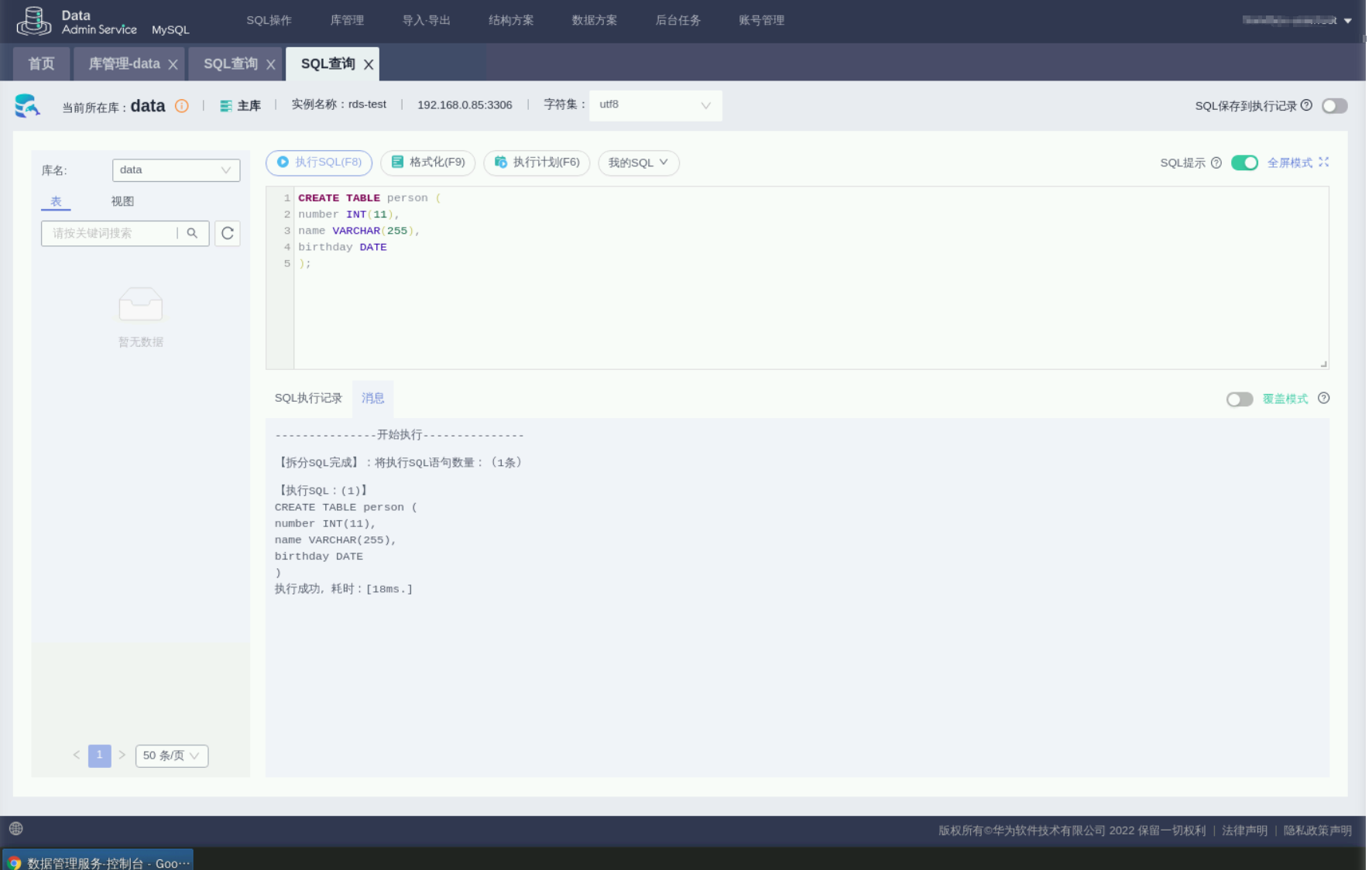Image resolution: width=1372 pixels, height=870 pixels.
Task: Switch to SQL执行记录 tab
Action: click(308, 398)
